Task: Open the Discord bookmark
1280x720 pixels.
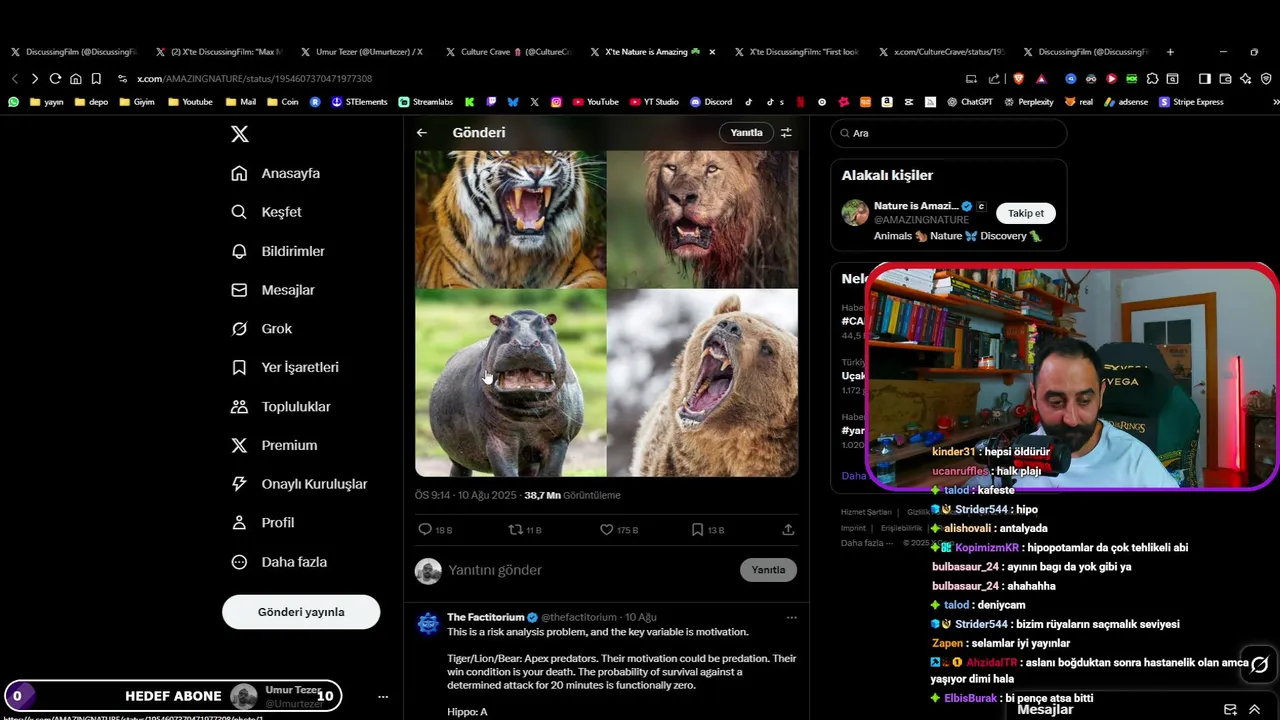Action: point(711,102)
